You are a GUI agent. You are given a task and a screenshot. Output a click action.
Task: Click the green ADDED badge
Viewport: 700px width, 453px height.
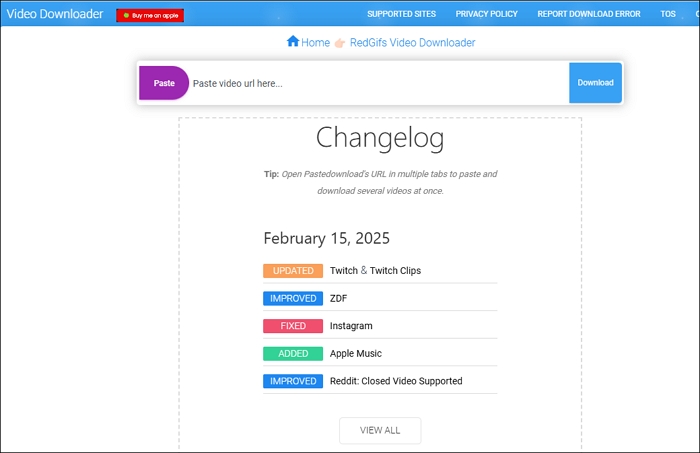pyautogui.click(x=293, y=354)
